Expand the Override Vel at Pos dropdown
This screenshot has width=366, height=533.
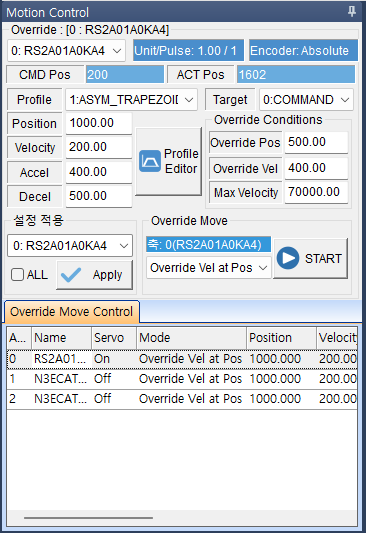pyautogui.click(x=209, y=268)
